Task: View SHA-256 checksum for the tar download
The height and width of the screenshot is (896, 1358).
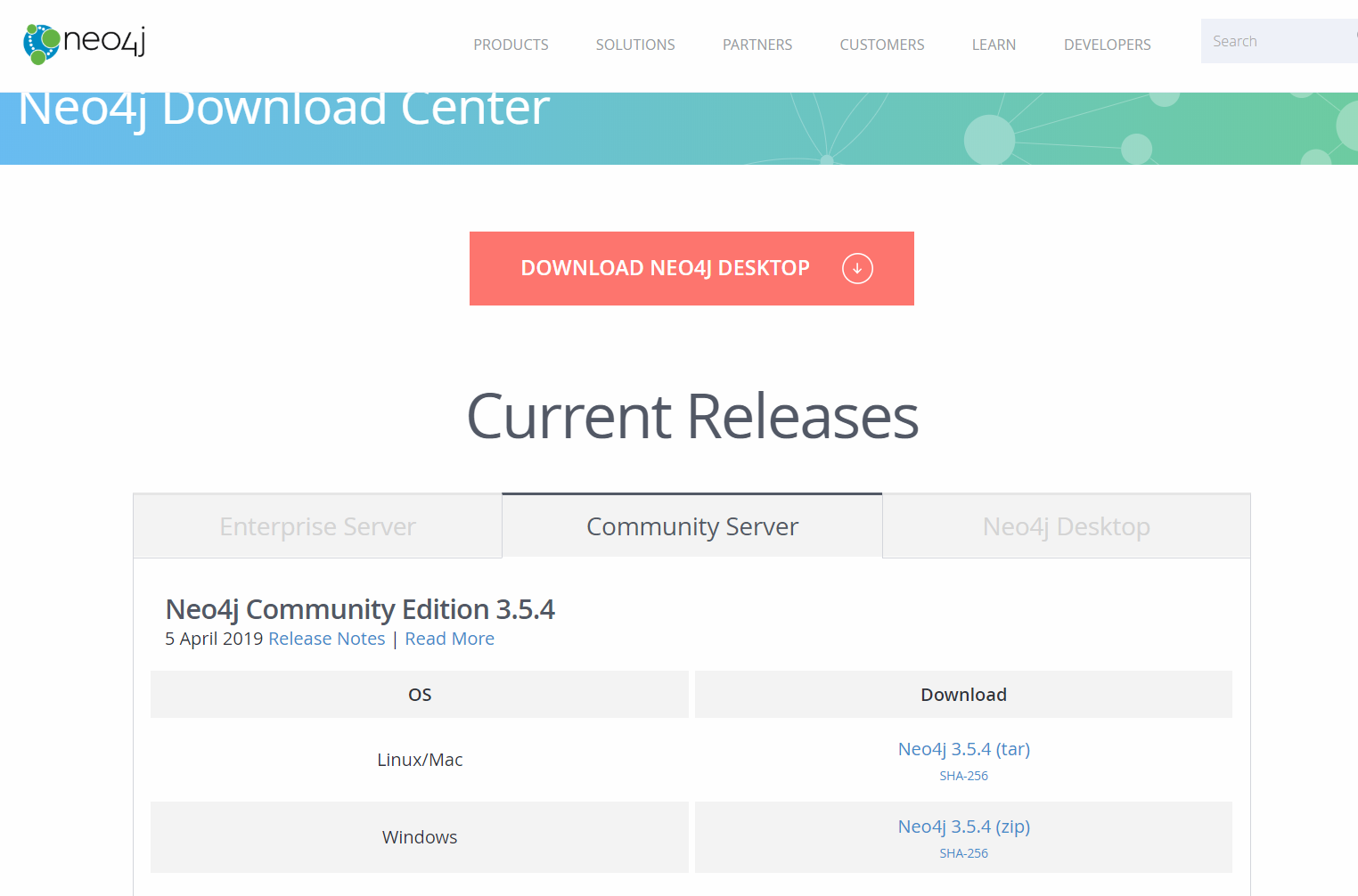Action: [x=963, y=776]
